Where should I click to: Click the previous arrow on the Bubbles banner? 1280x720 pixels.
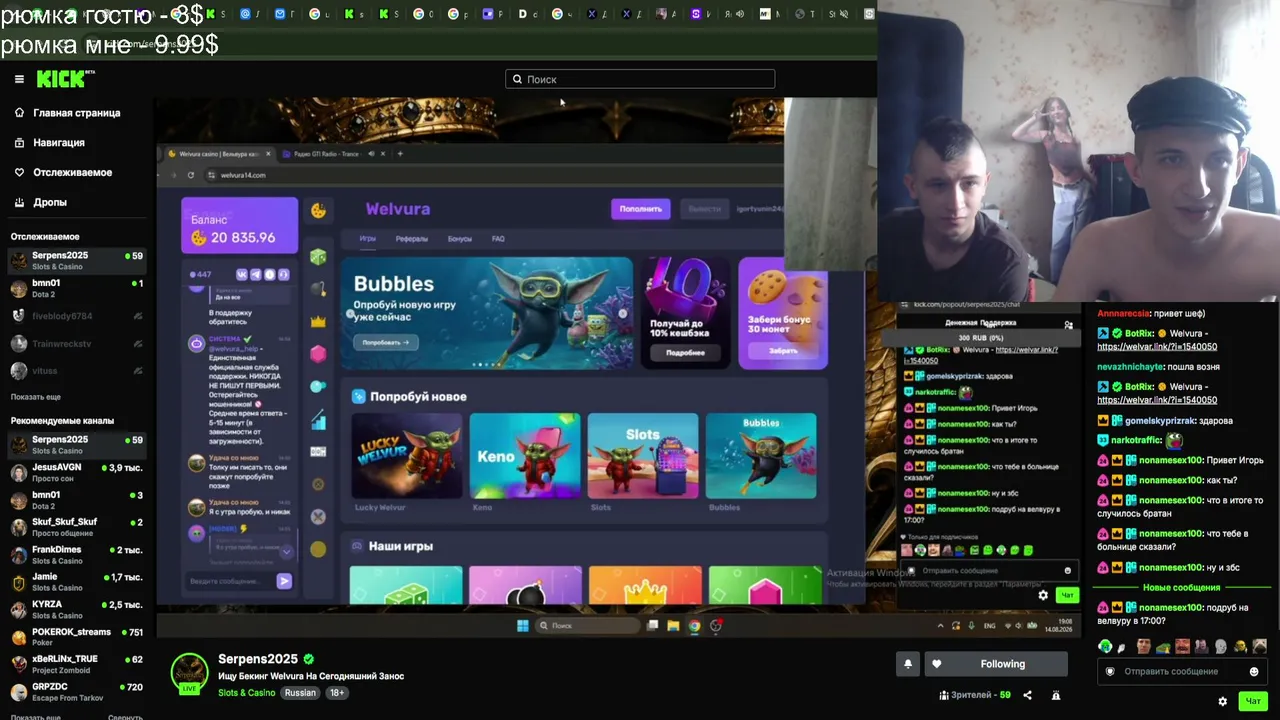(x=350, y=313)
